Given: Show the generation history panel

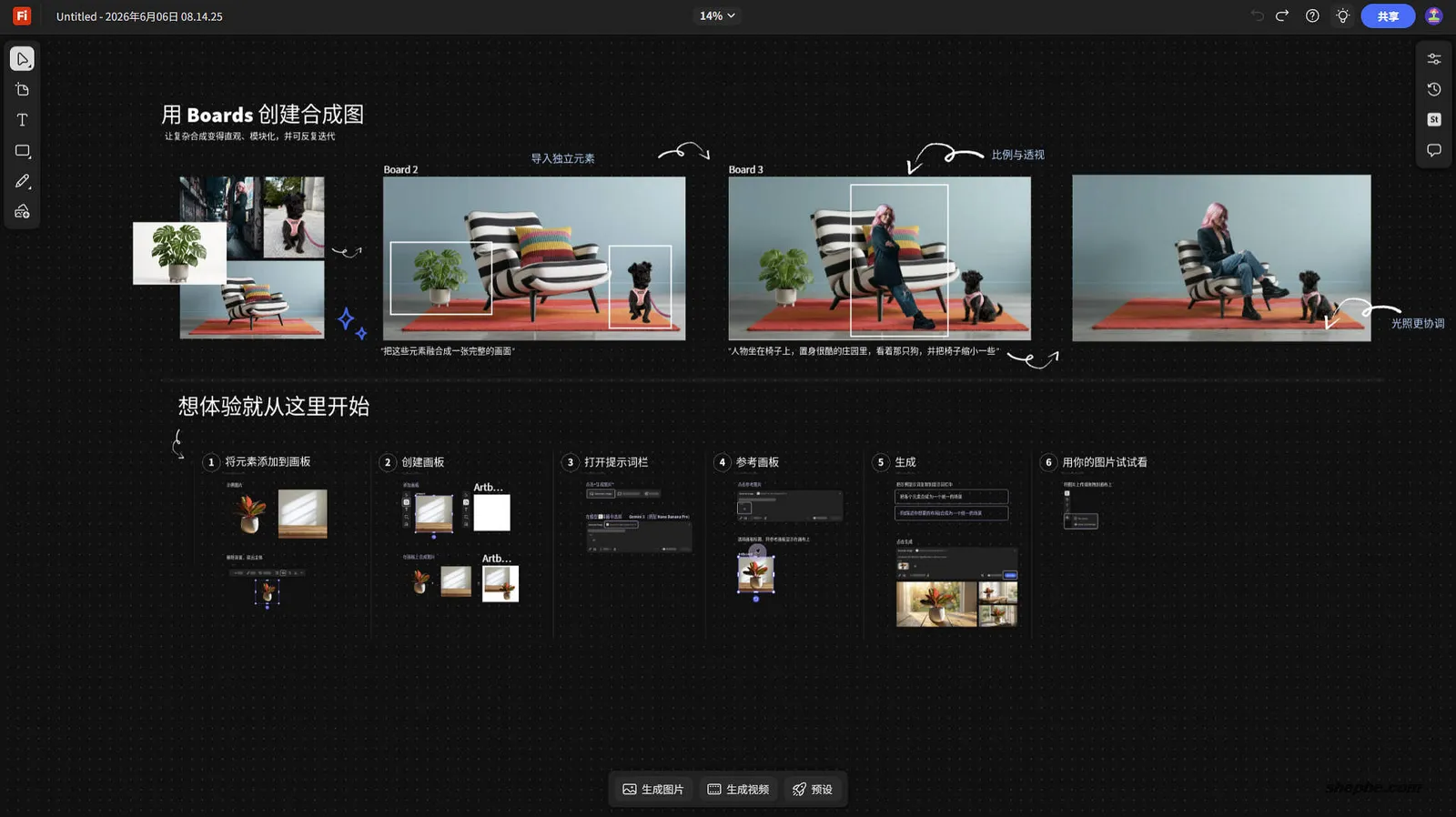Looking at the screenshot, I should click(1433, 89).
